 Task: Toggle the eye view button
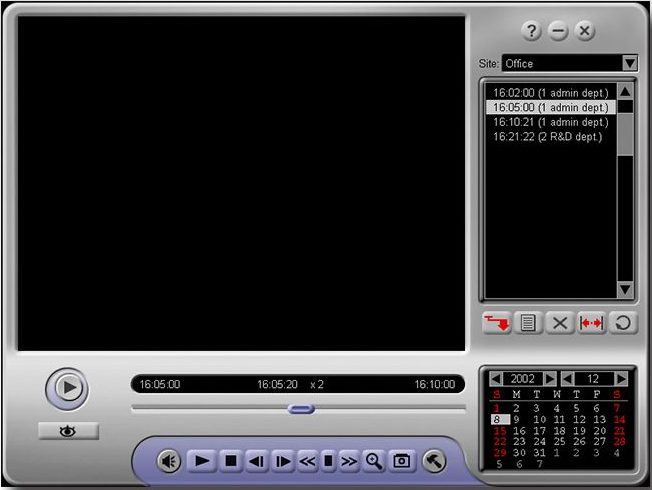68,431
